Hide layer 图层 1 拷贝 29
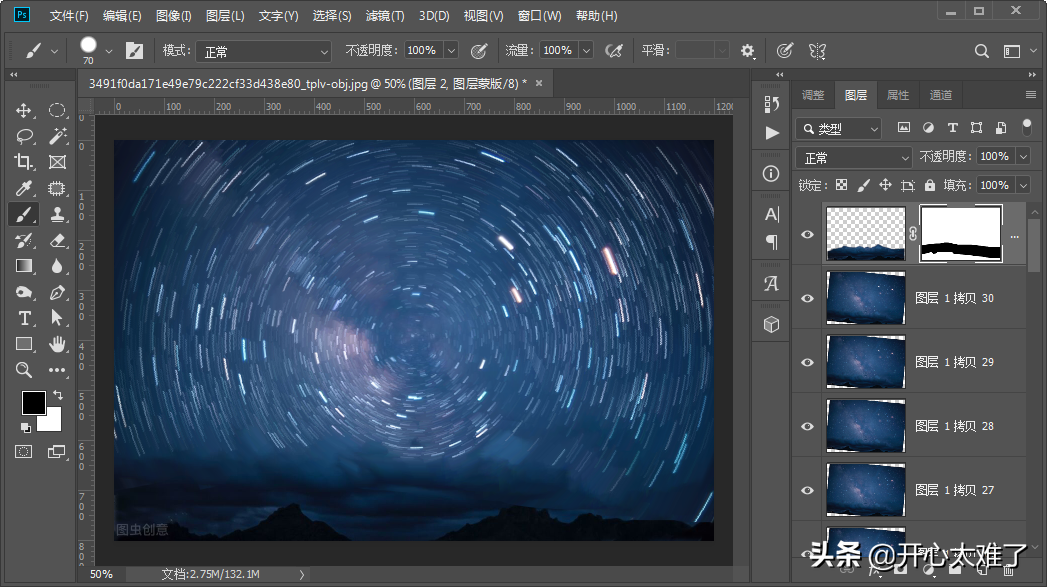 (807, 363)
